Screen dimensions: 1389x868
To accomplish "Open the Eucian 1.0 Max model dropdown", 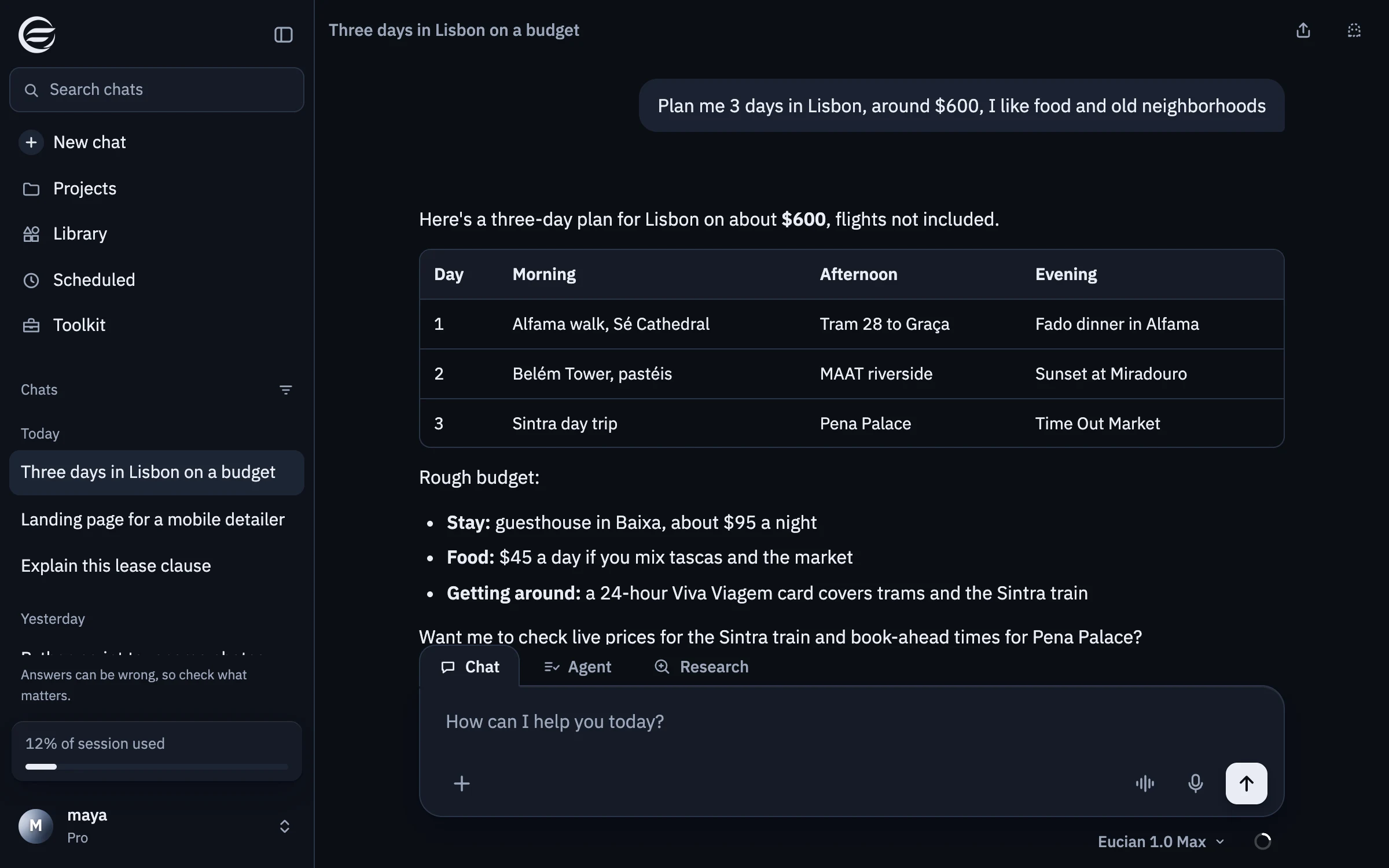I will 1161,841.
